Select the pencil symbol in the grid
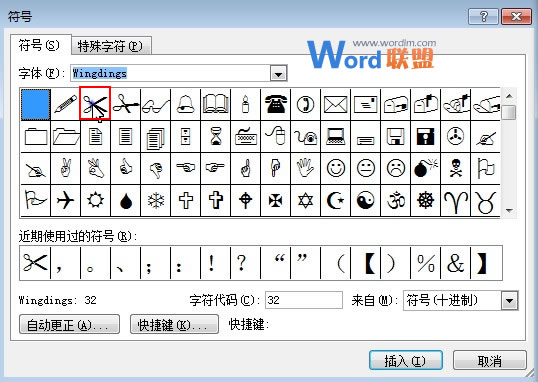Image resolution: width=538 pixels, height=382 pixels. point(66,104)
